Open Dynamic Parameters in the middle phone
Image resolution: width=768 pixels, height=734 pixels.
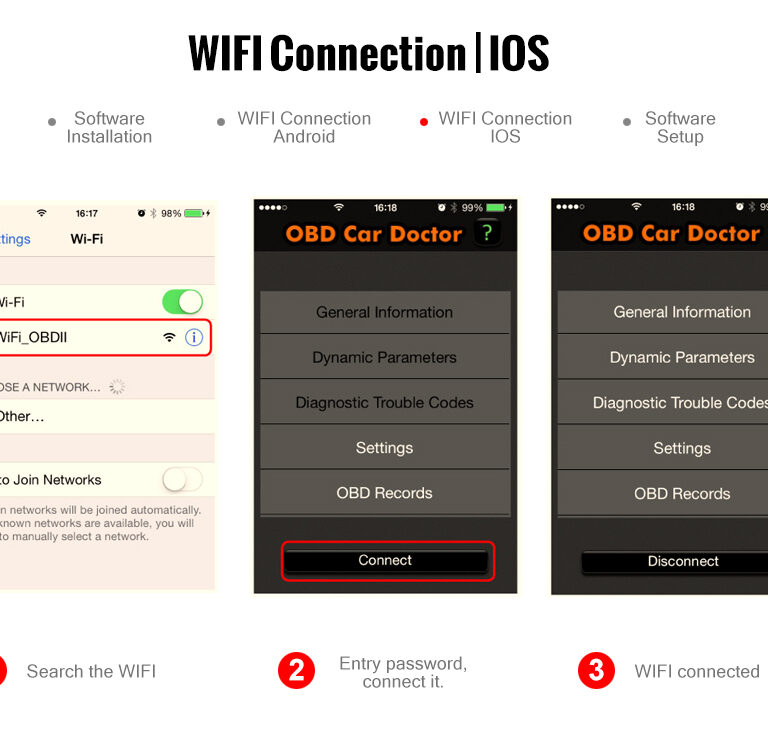coord(385,357)
